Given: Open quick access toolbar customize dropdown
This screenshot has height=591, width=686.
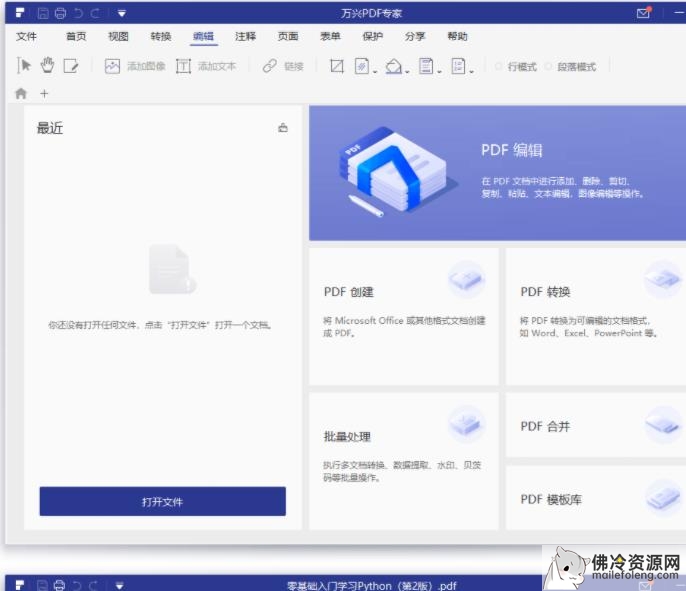Looking at the screenshot, I should [120, 13].
